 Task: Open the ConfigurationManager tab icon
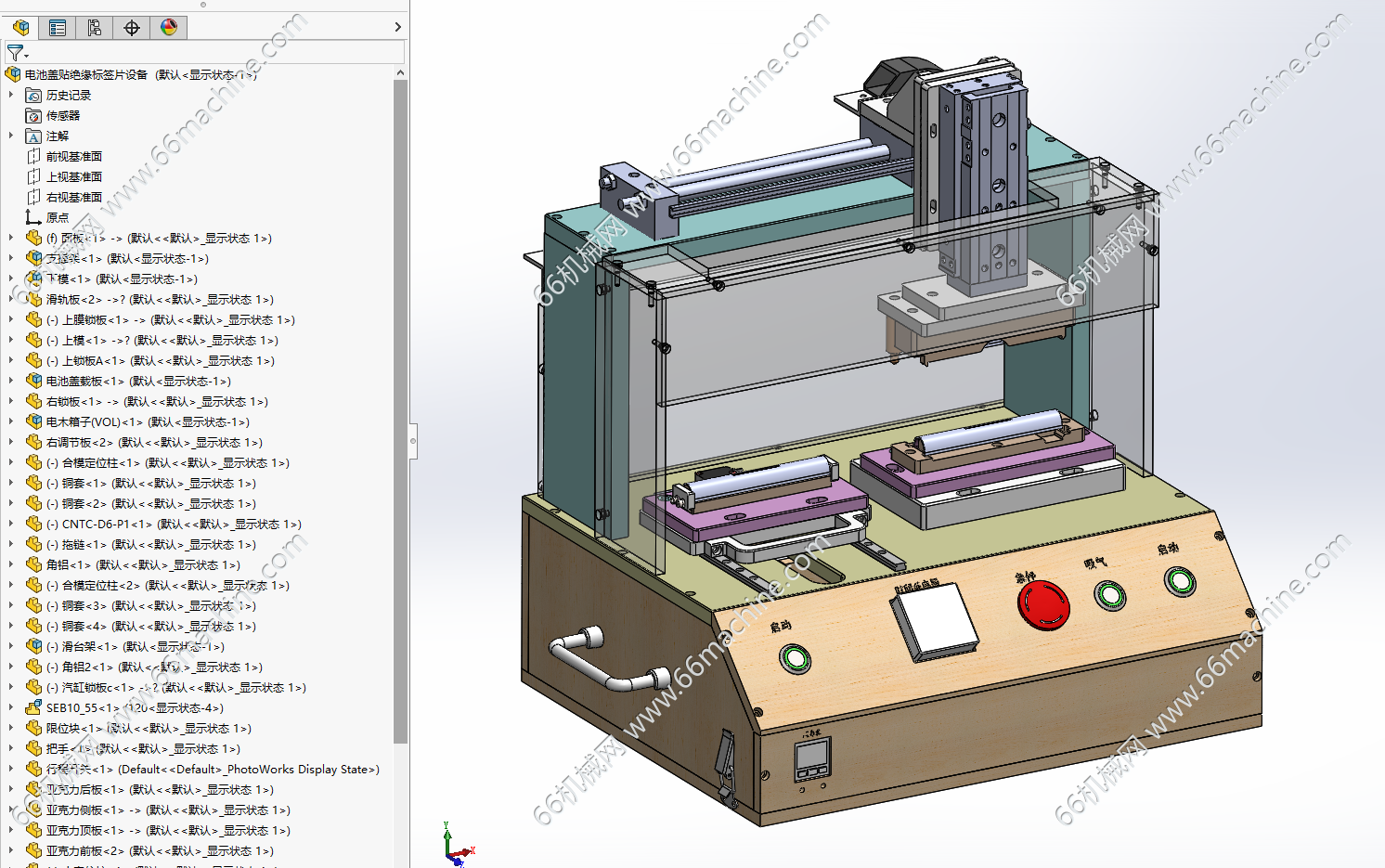pyautogui.click(x=95, y=28)
